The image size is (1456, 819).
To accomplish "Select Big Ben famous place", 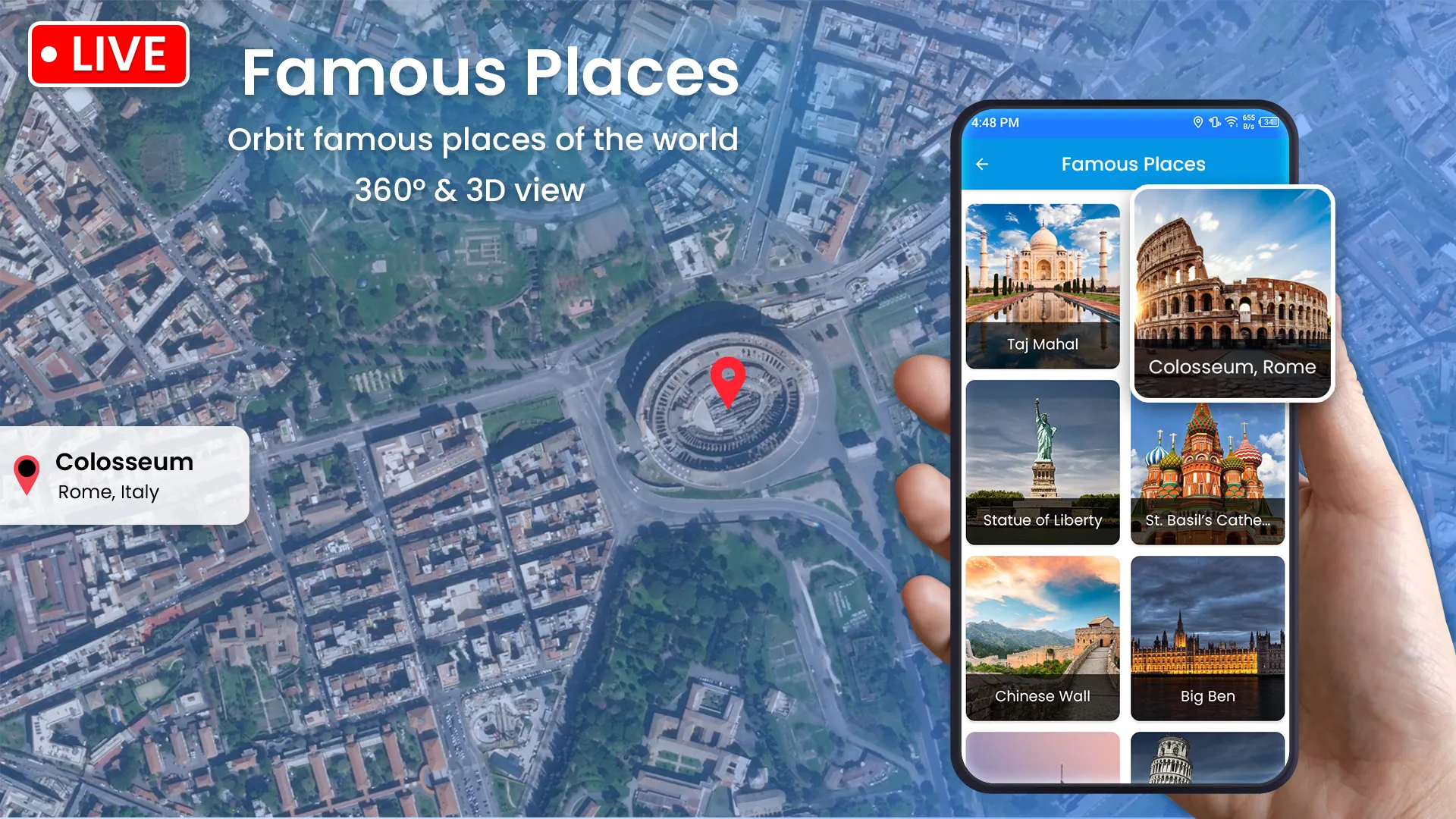I will click(1207, 638).
